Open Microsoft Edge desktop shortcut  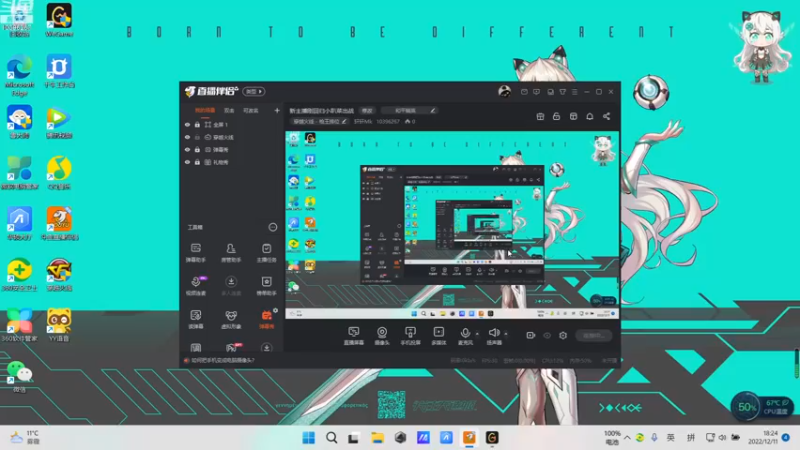click(x=19, y=74)
